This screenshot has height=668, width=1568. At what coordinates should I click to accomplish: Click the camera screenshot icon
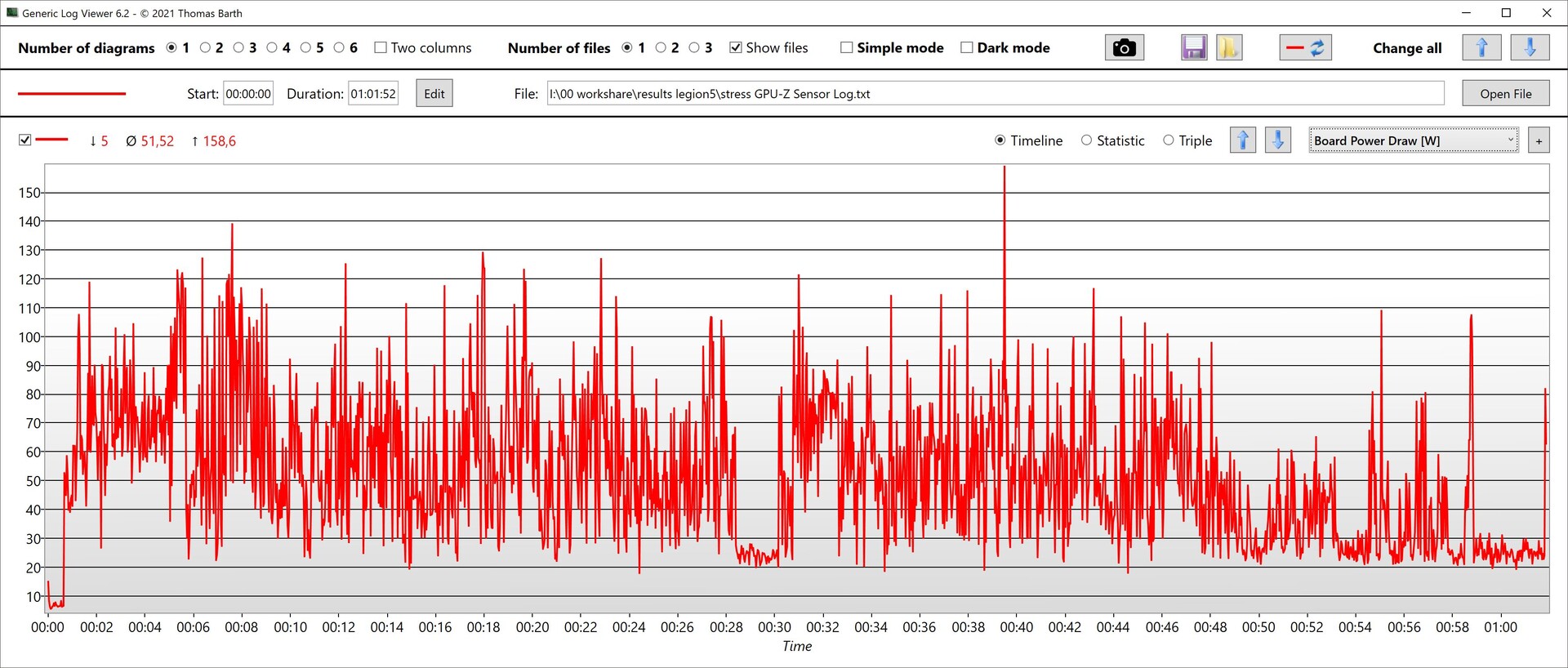pos(1124,48)
